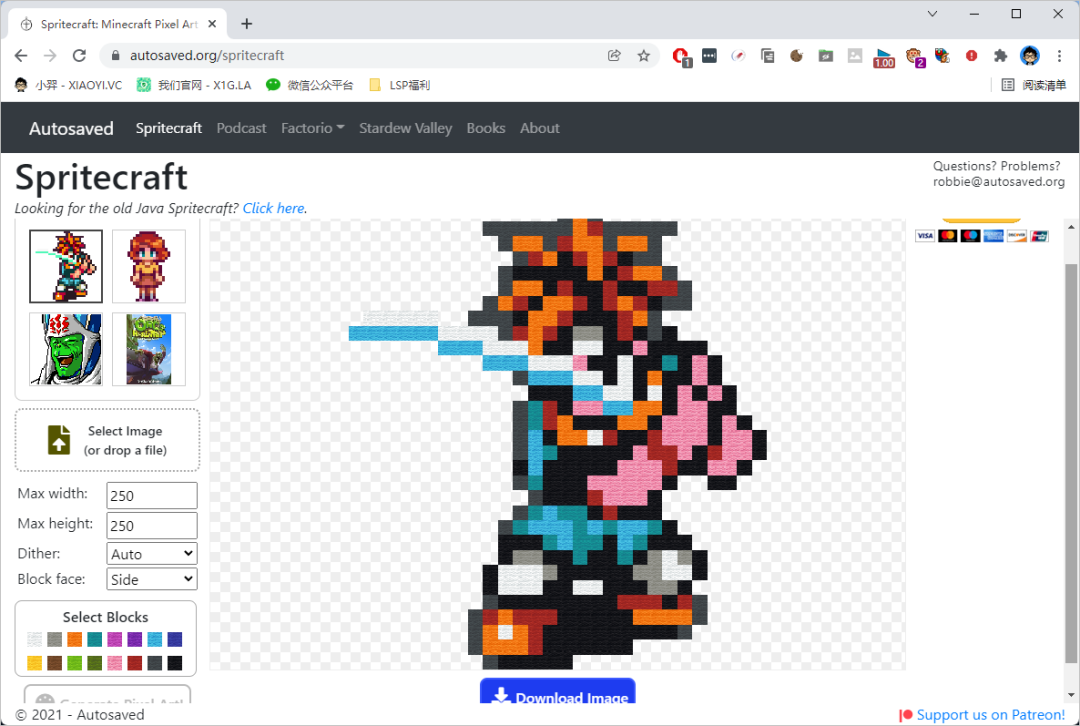Viewport: 1080px width, 726px height.
Task: Open the Tampermonkey monkey extension
Action: click(x=913, y=56)
